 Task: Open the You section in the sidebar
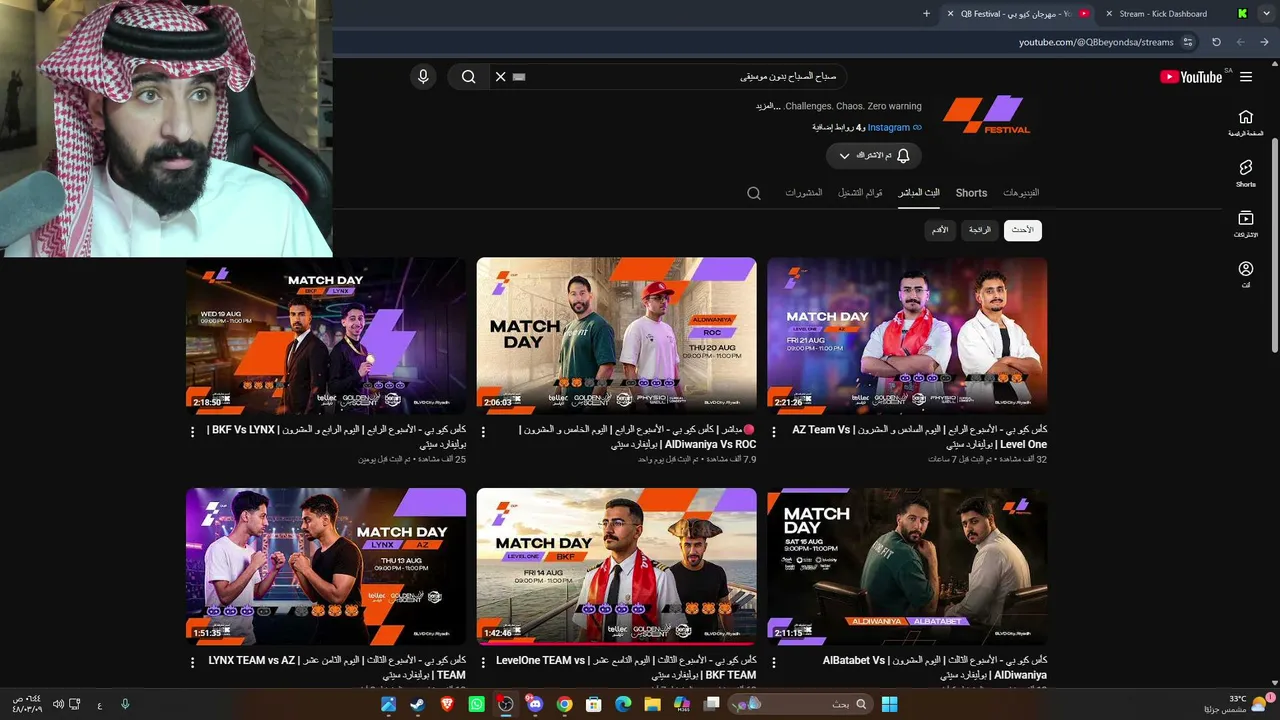[x=1246, y=275]
